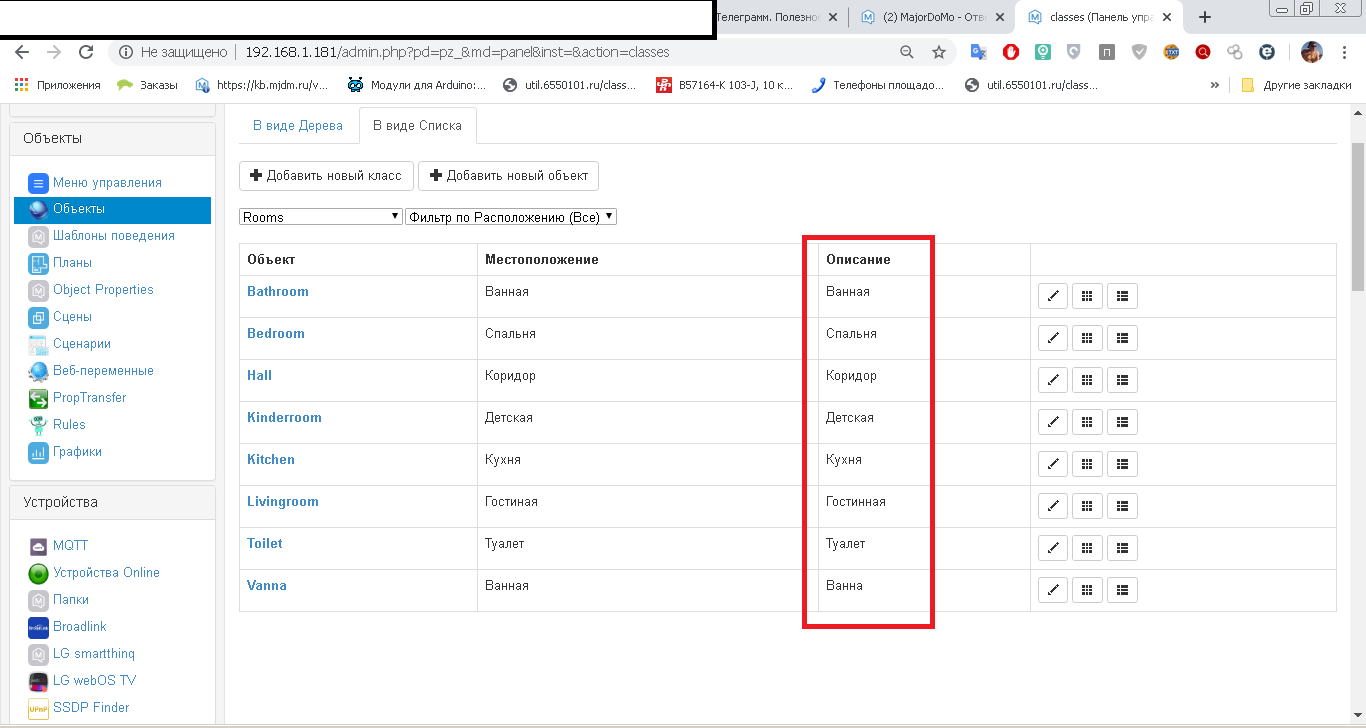Open the Vanna object link
Screen dimensions: 1366x728
click(x=267, y=586)
